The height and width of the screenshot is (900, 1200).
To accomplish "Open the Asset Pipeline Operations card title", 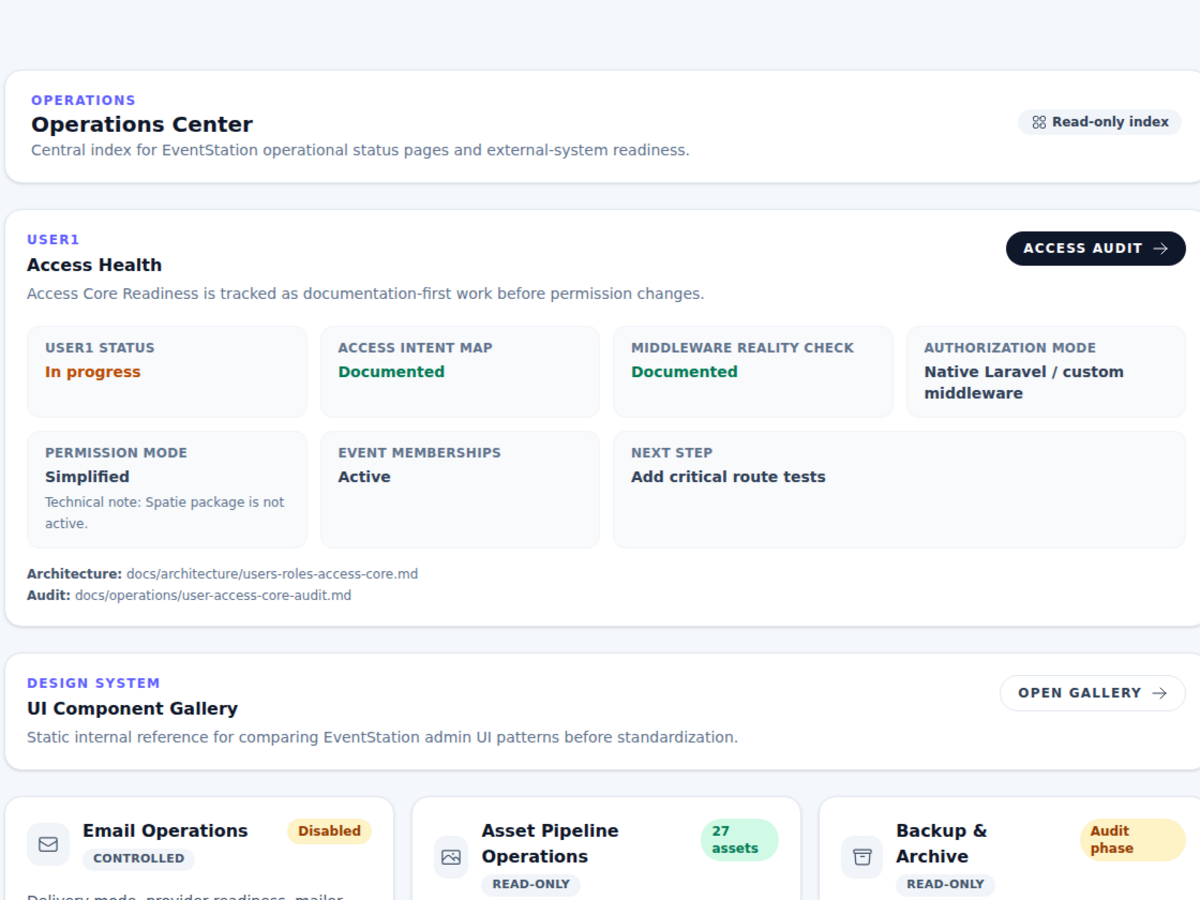I will coord(550,844).
